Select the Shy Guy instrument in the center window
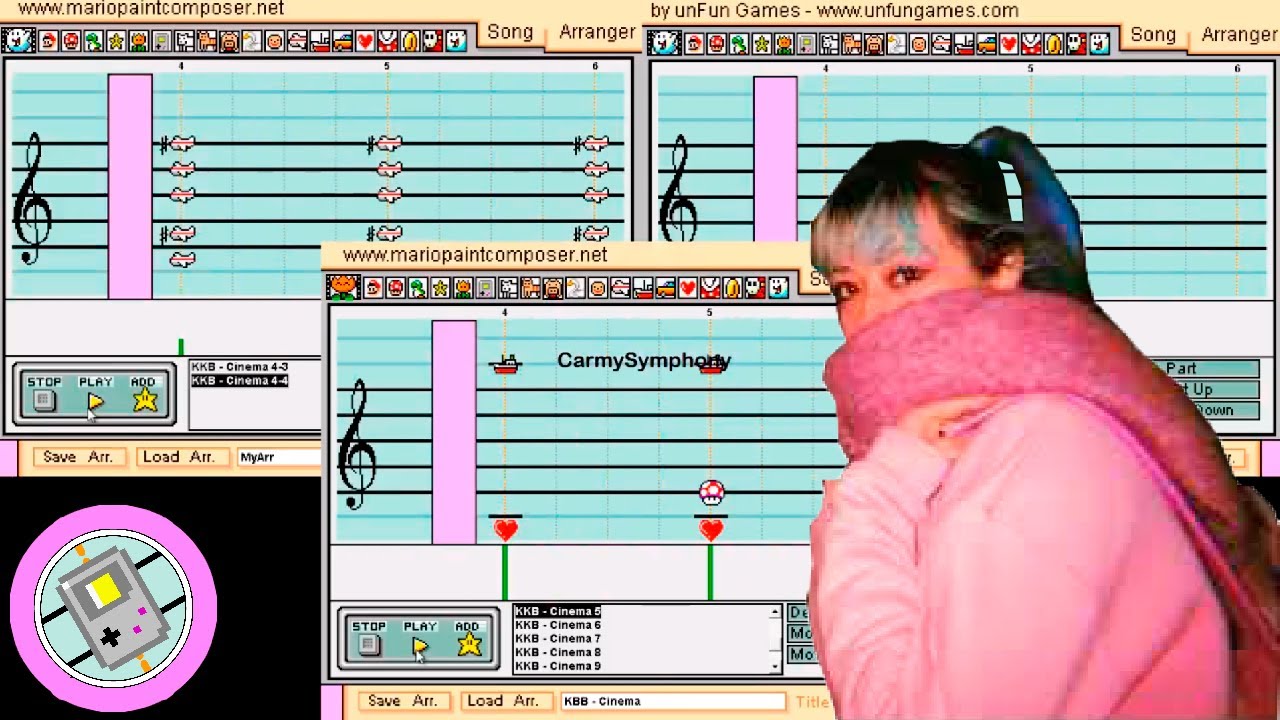The image size is (1280, 720). tap(755, 288)
